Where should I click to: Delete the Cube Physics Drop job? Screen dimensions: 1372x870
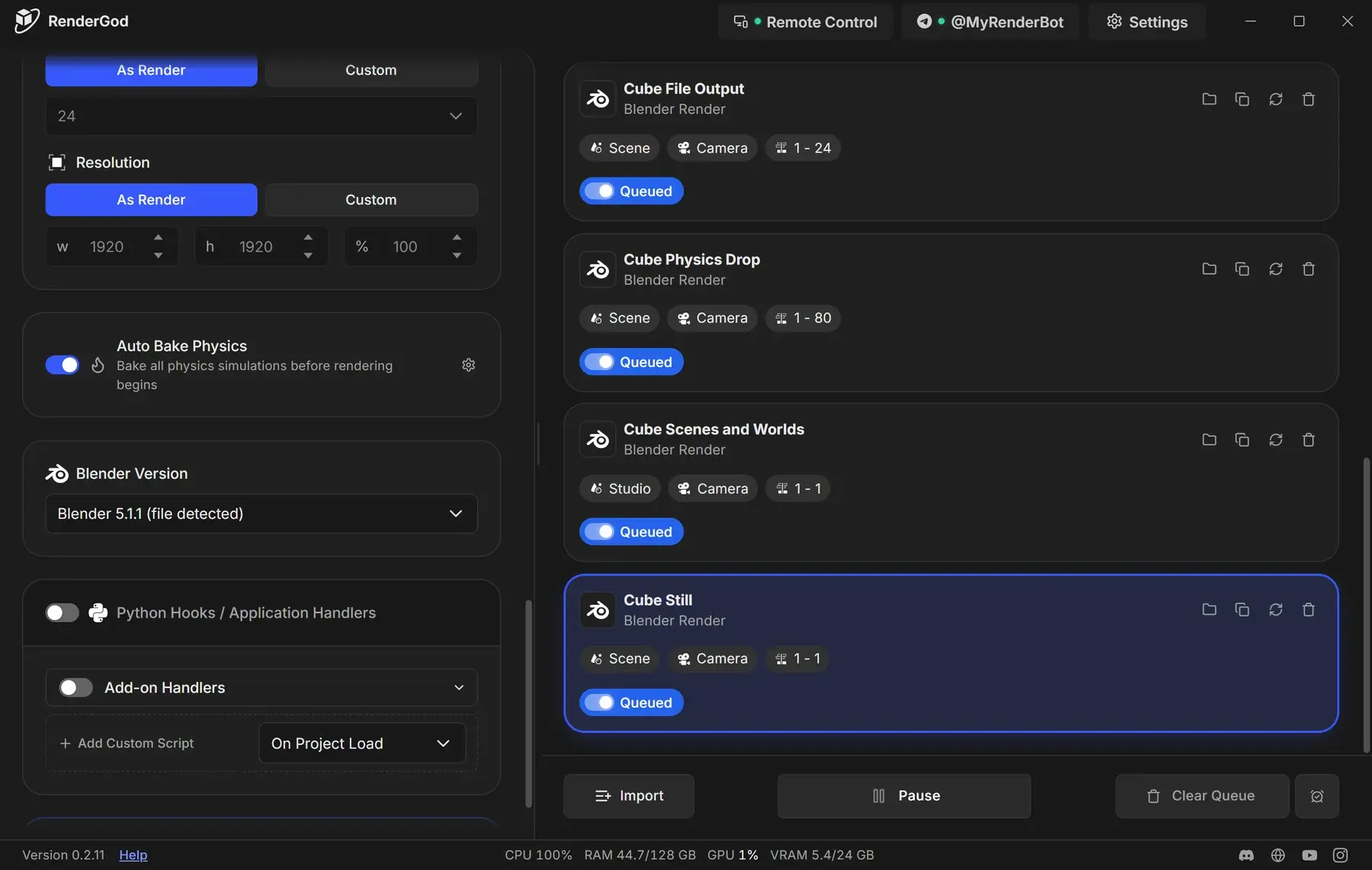(x=1309, y=269)
